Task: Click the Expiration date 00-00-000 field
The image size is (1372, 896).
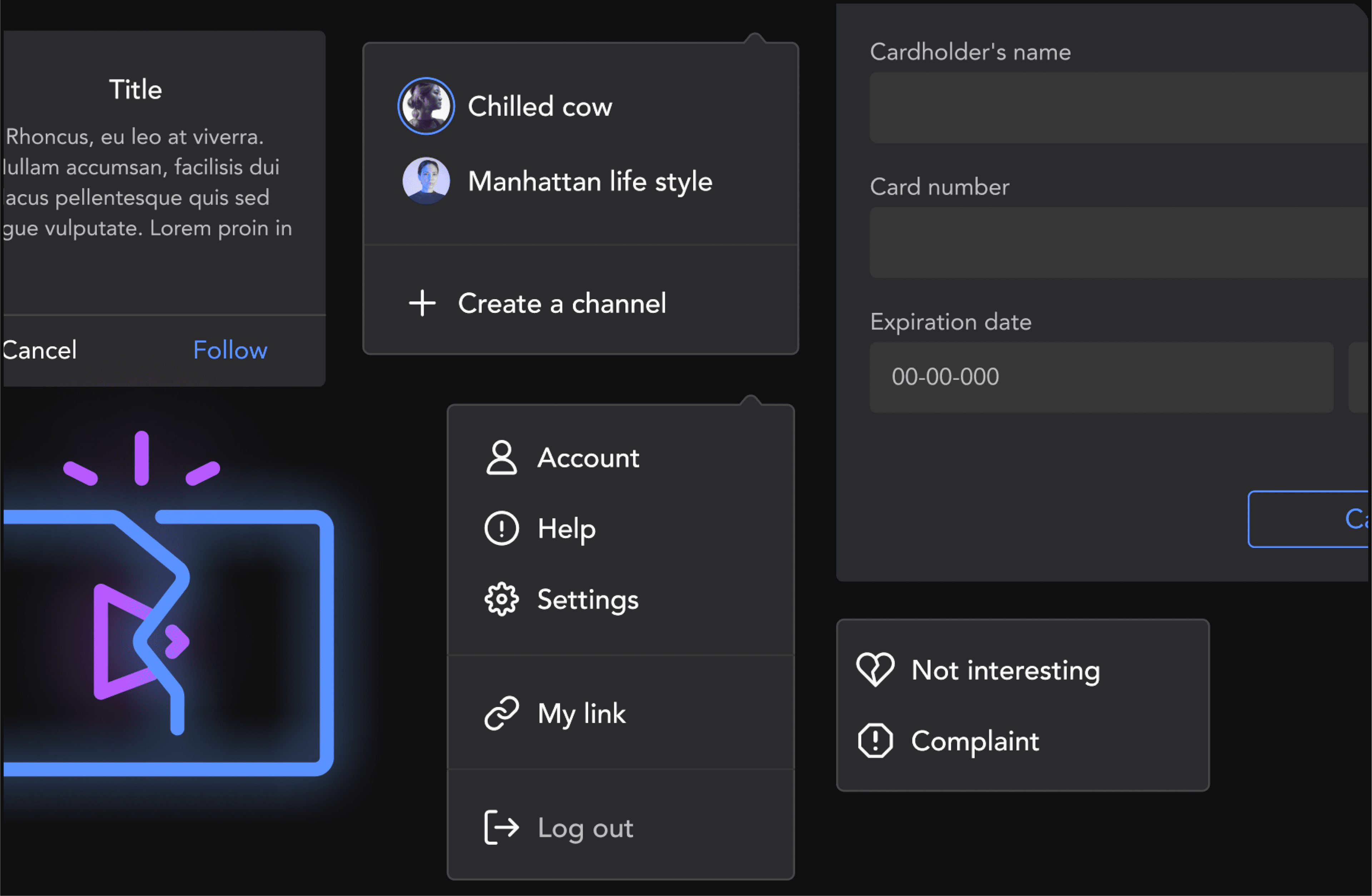Action: click(x=1101, y=377)
